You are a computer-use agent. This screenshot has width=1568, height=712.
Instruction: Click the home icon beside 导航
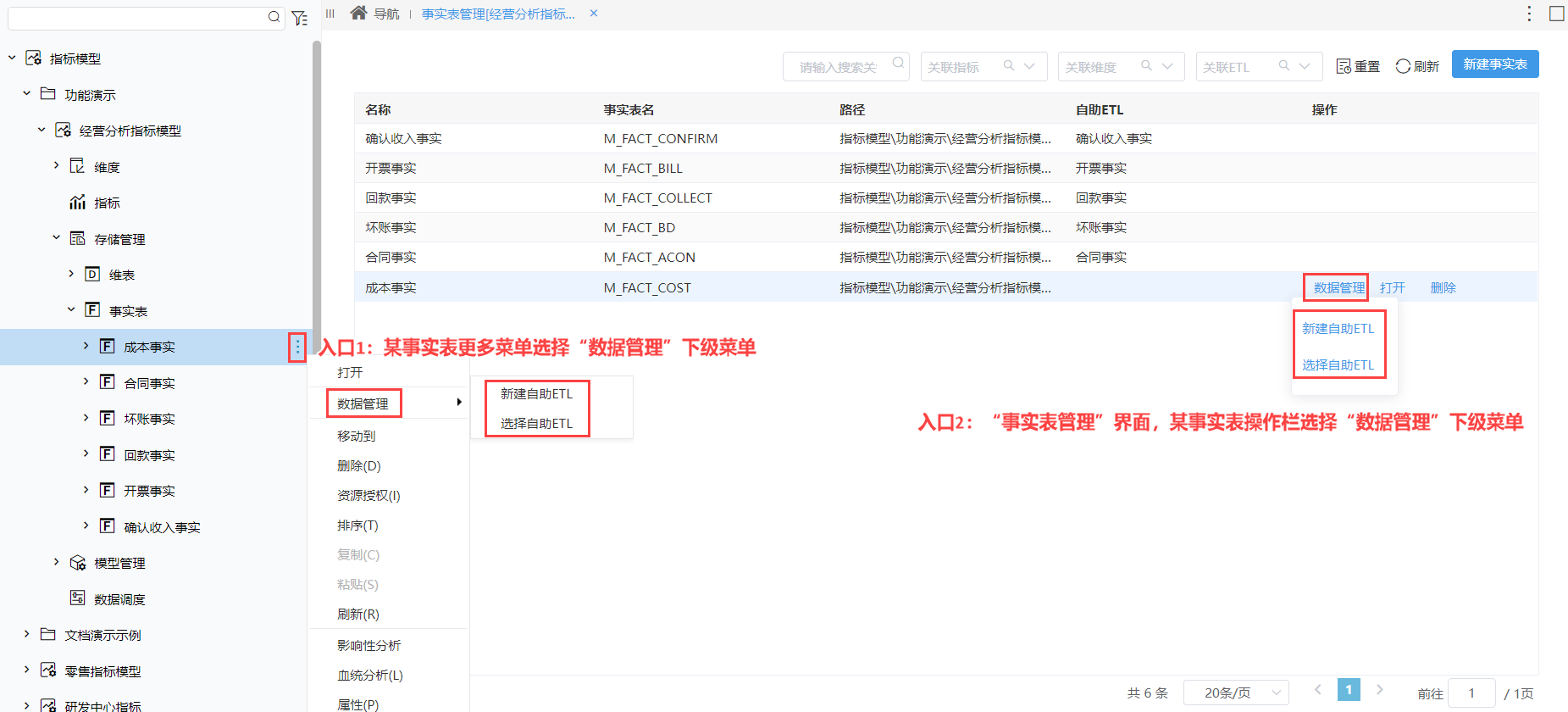click(x=358, y=13)
